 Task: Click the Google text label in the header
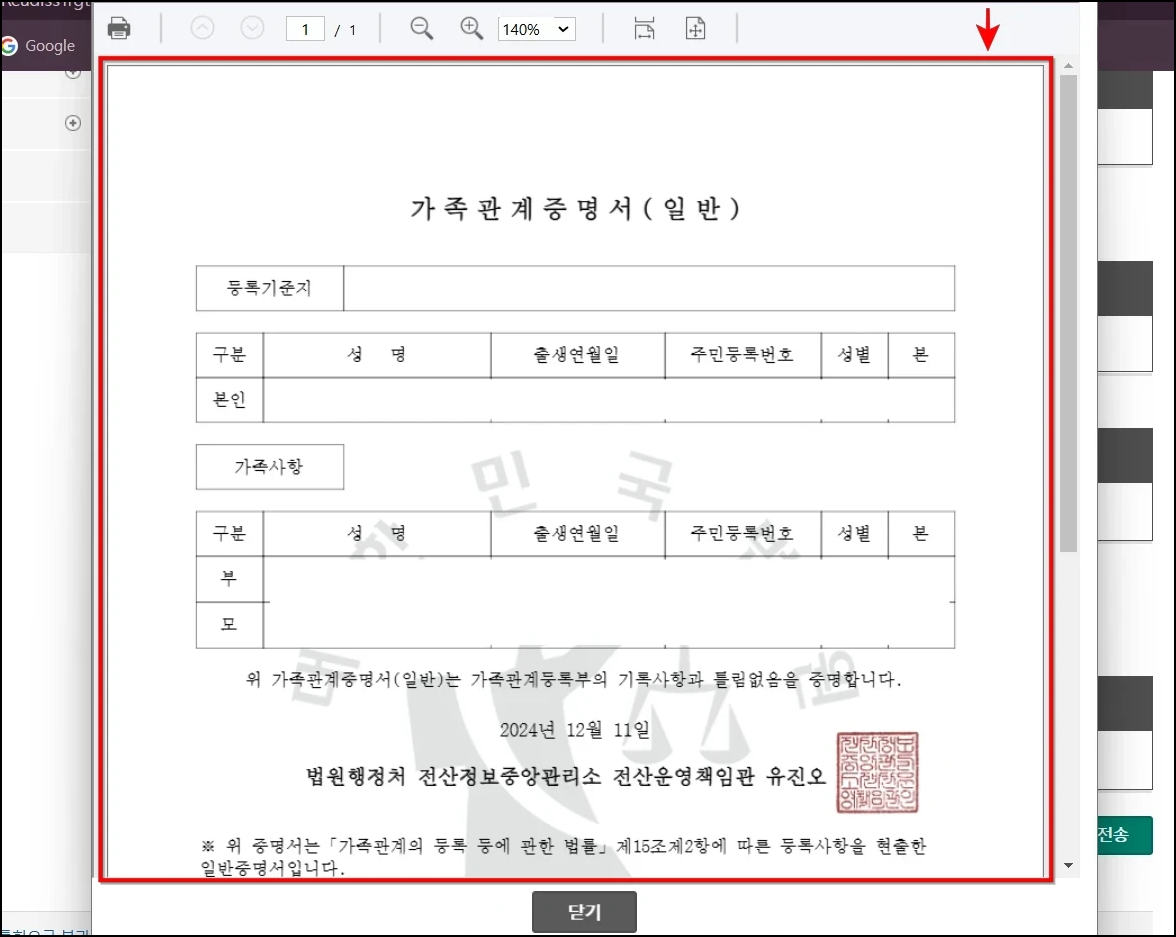pos(52,45)
